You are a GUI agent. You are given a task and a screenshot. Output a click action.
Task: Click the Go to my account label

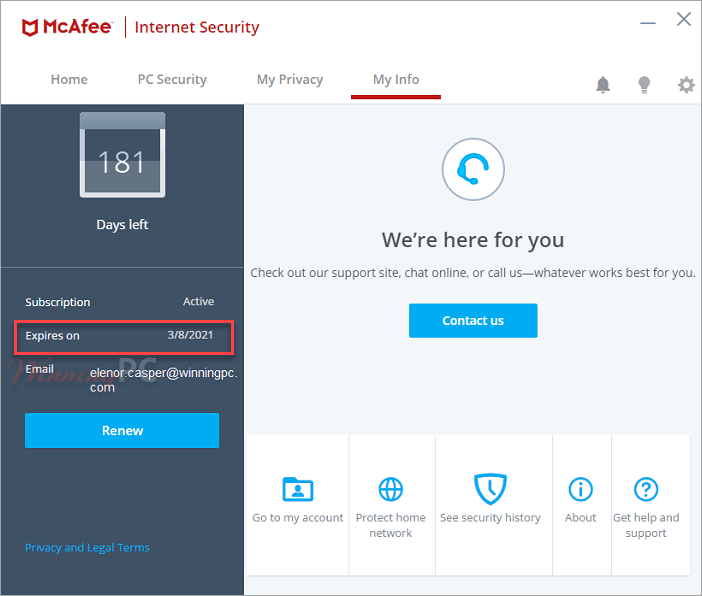pyautogui.click(x=298, y=518)
